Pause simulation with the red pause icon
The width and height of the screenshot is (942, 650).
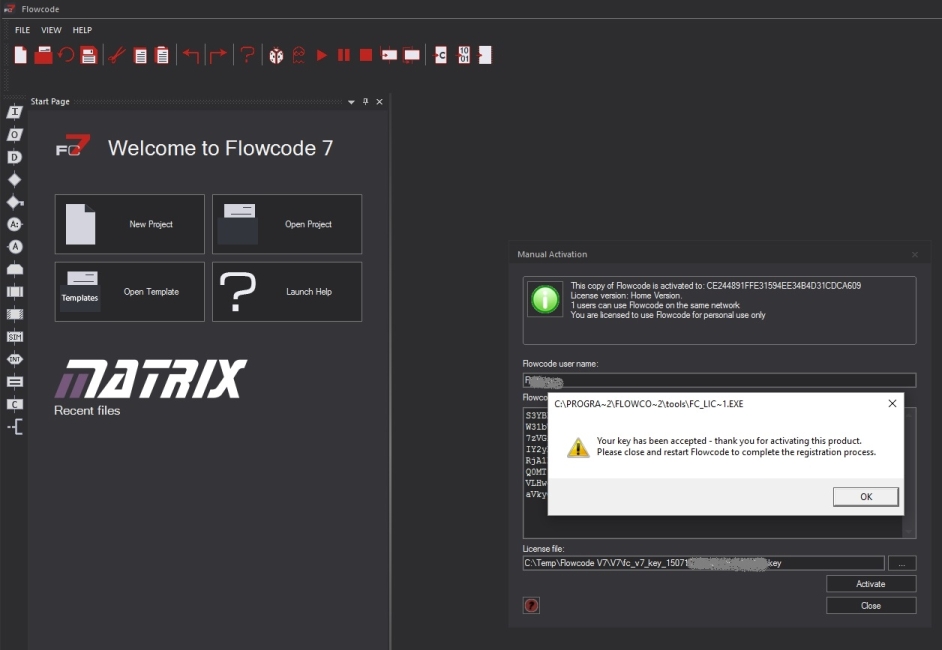click(x=344, y=55)
